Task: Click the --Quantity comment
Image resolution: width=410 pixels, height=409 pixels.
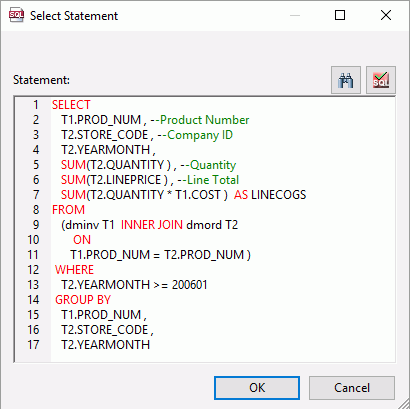Action: click(x=208, y=165)
